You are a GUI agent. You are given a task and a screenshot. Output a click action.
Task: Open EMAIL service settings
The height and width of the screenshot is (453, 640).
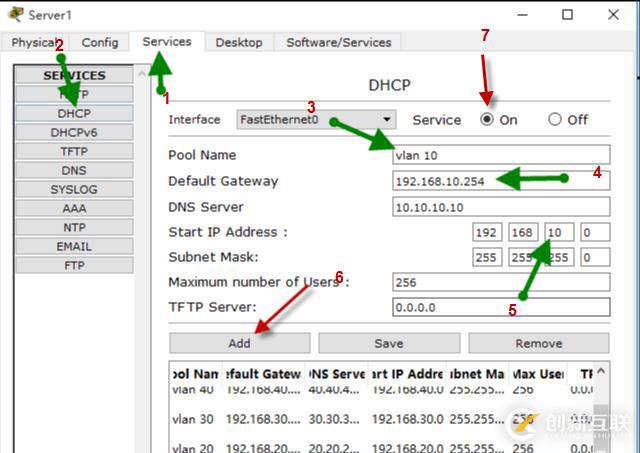pyautogui.click(x=74, y=246)
